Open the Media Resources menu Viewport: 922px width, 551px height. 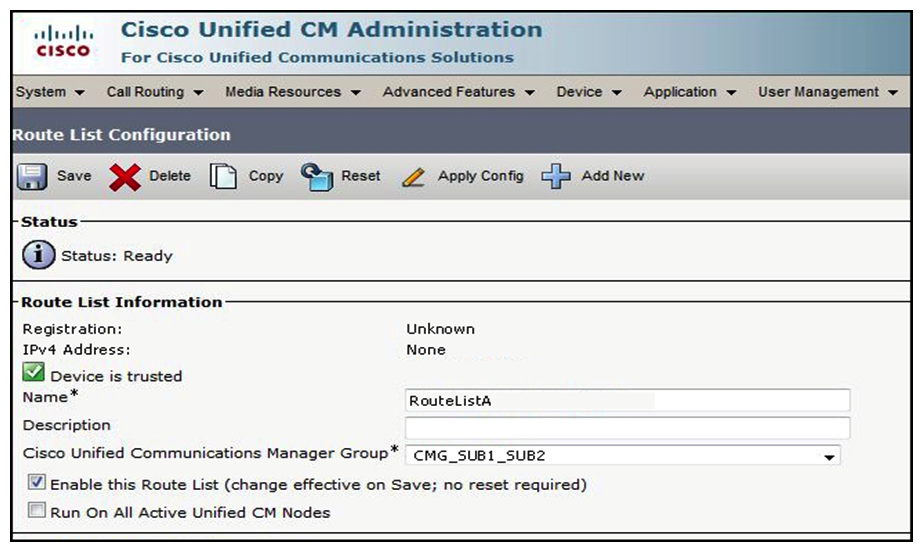pos(293,92)
